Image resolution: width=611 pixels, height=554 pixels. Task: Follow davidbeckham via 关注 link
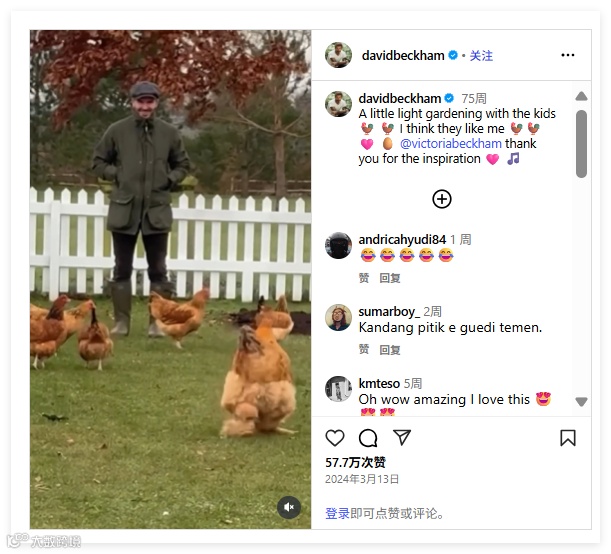click(x=481, y=56)
